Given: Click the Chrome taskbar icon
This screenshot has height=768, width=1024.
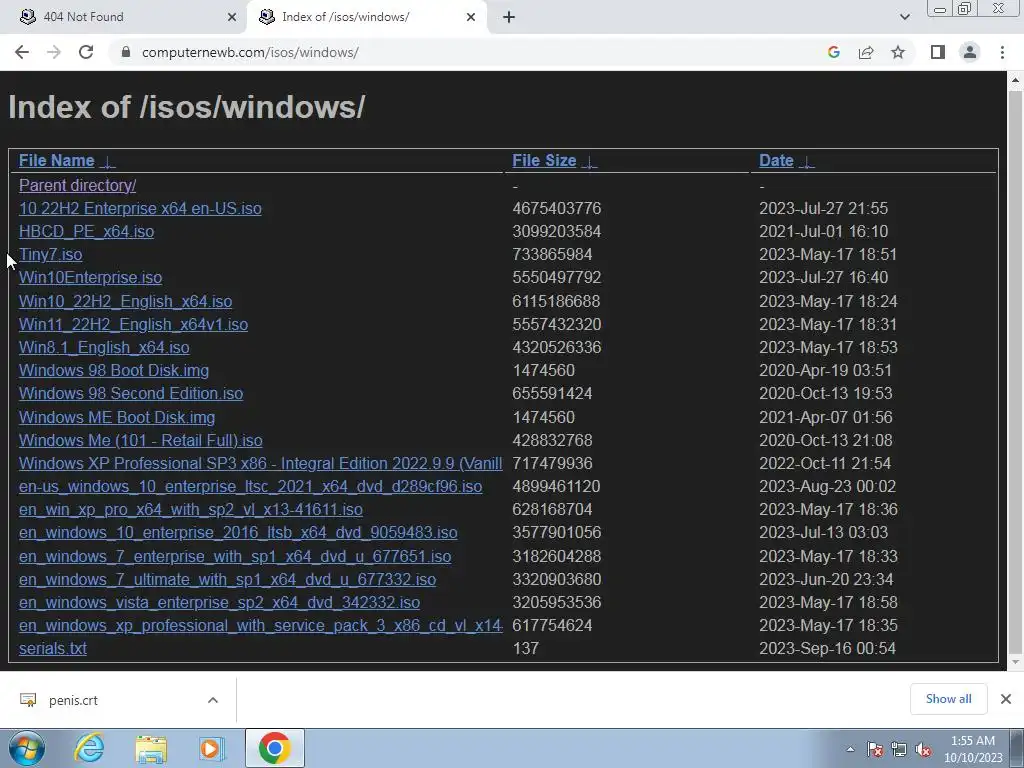Looking at the screenshot, I should pyautogui.click(x=274, y=748).
